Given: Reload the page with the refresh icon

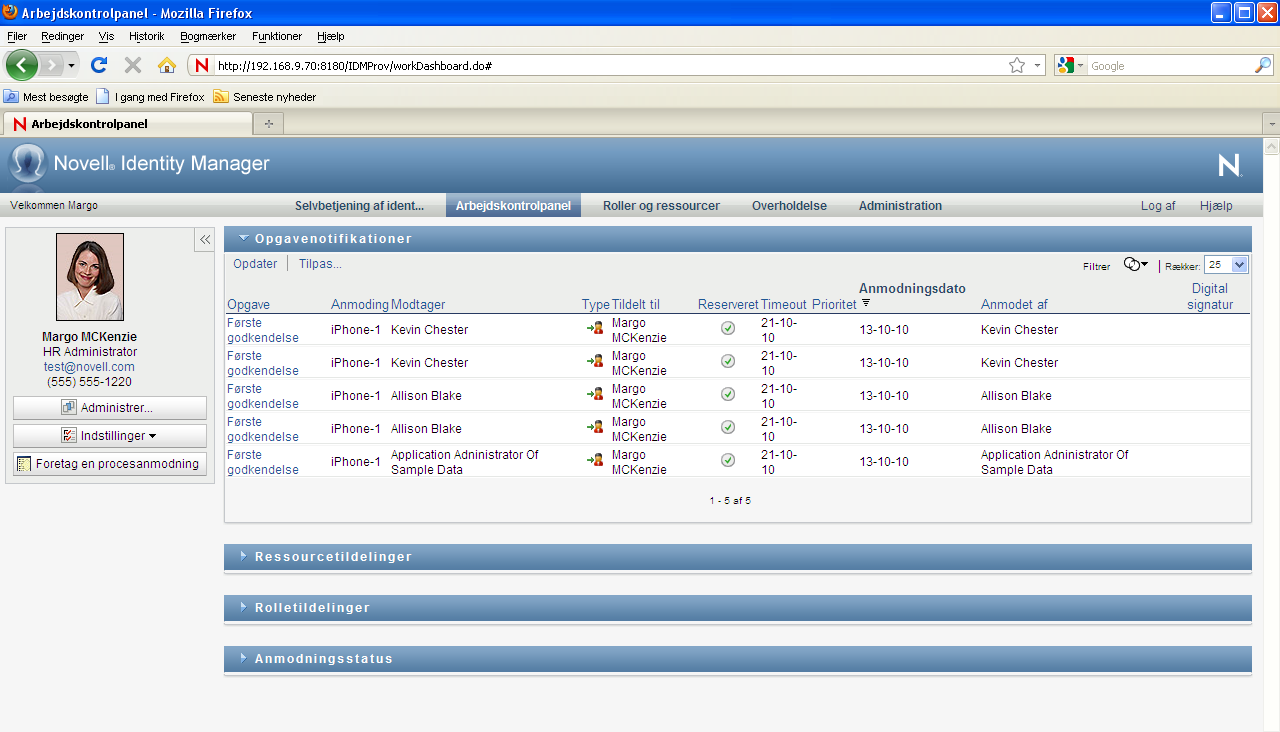Looking at the screenshot, I should click(99, 65).
